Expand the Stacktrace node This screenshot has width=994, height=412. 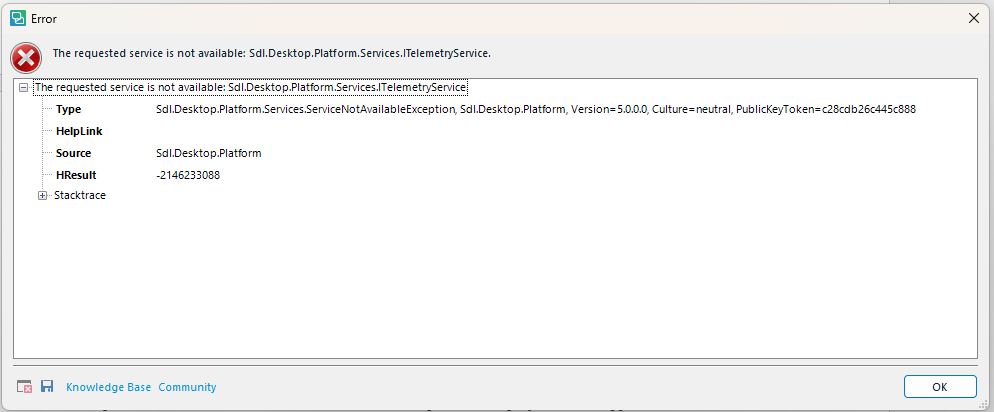click(x=43, y=195)
